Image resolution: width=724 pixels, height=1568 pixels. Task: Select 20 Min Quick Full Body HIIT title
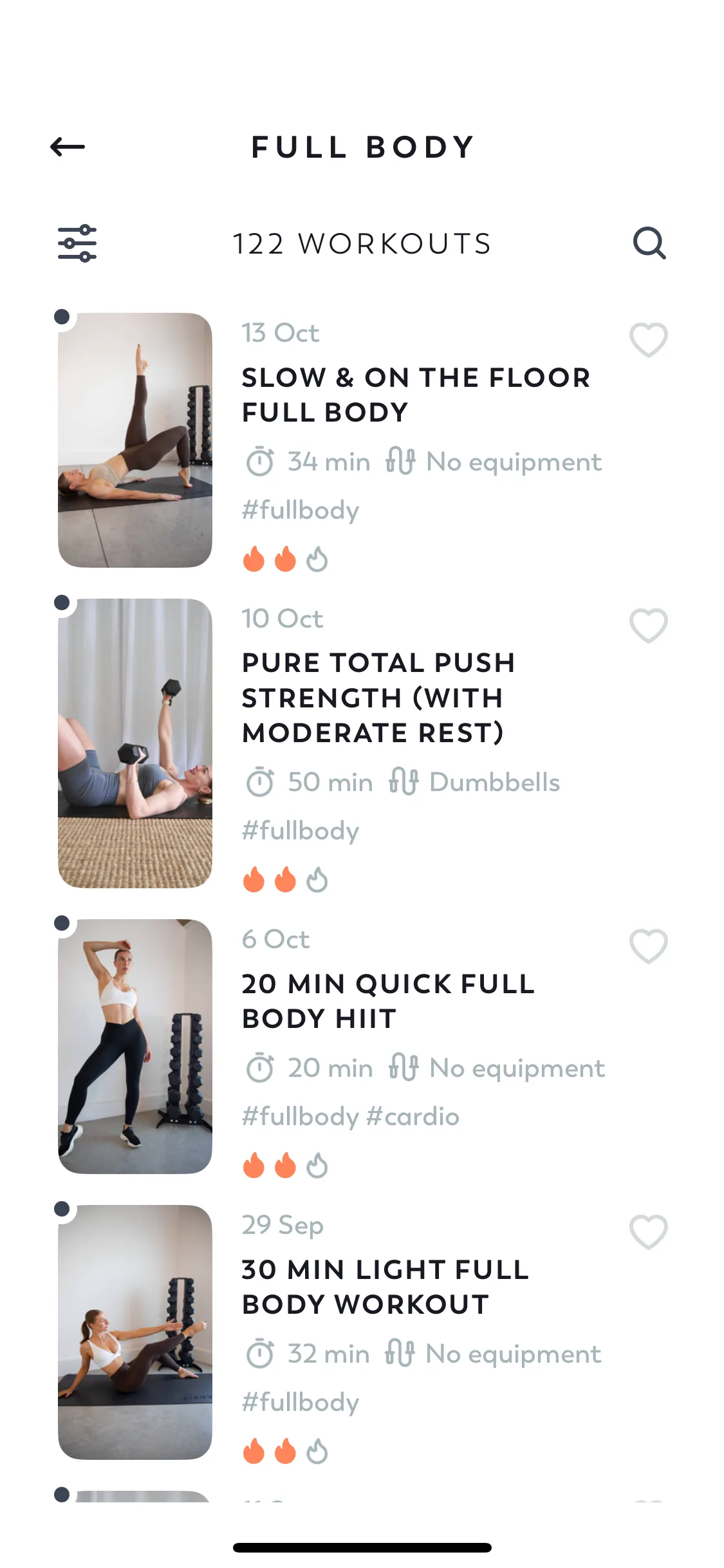click(388, 1001)
